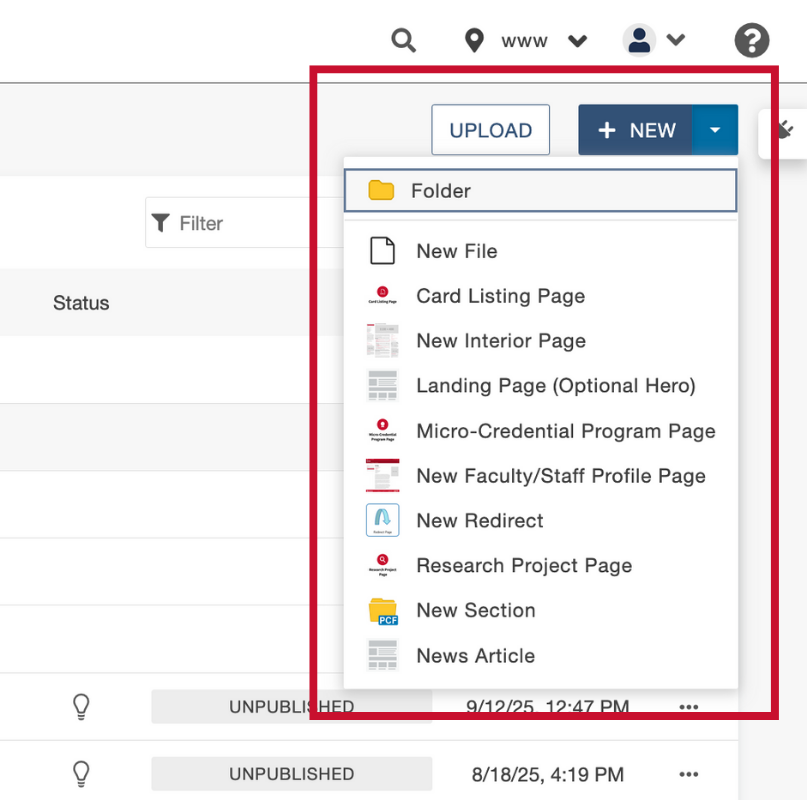Click the filter funnel icon
807x800 pixels.
point(161,223)
